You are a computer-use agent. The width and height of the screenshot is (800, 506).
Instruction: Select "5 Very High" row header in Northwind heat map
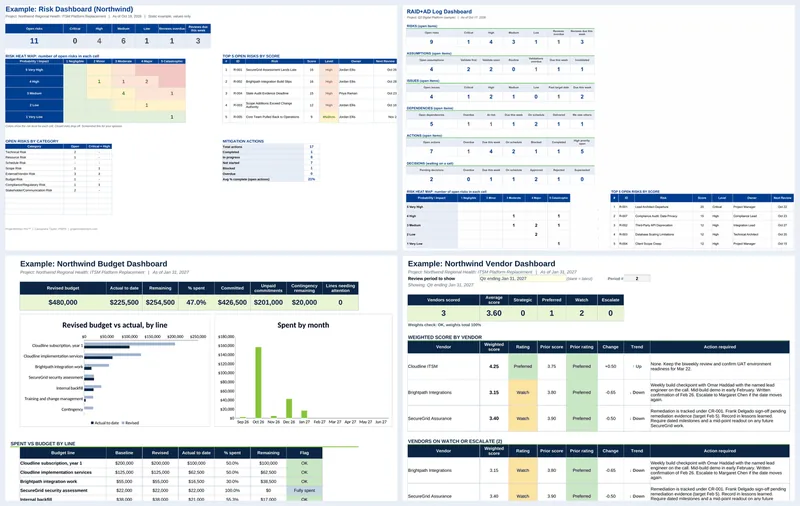(x=34, y=70)
